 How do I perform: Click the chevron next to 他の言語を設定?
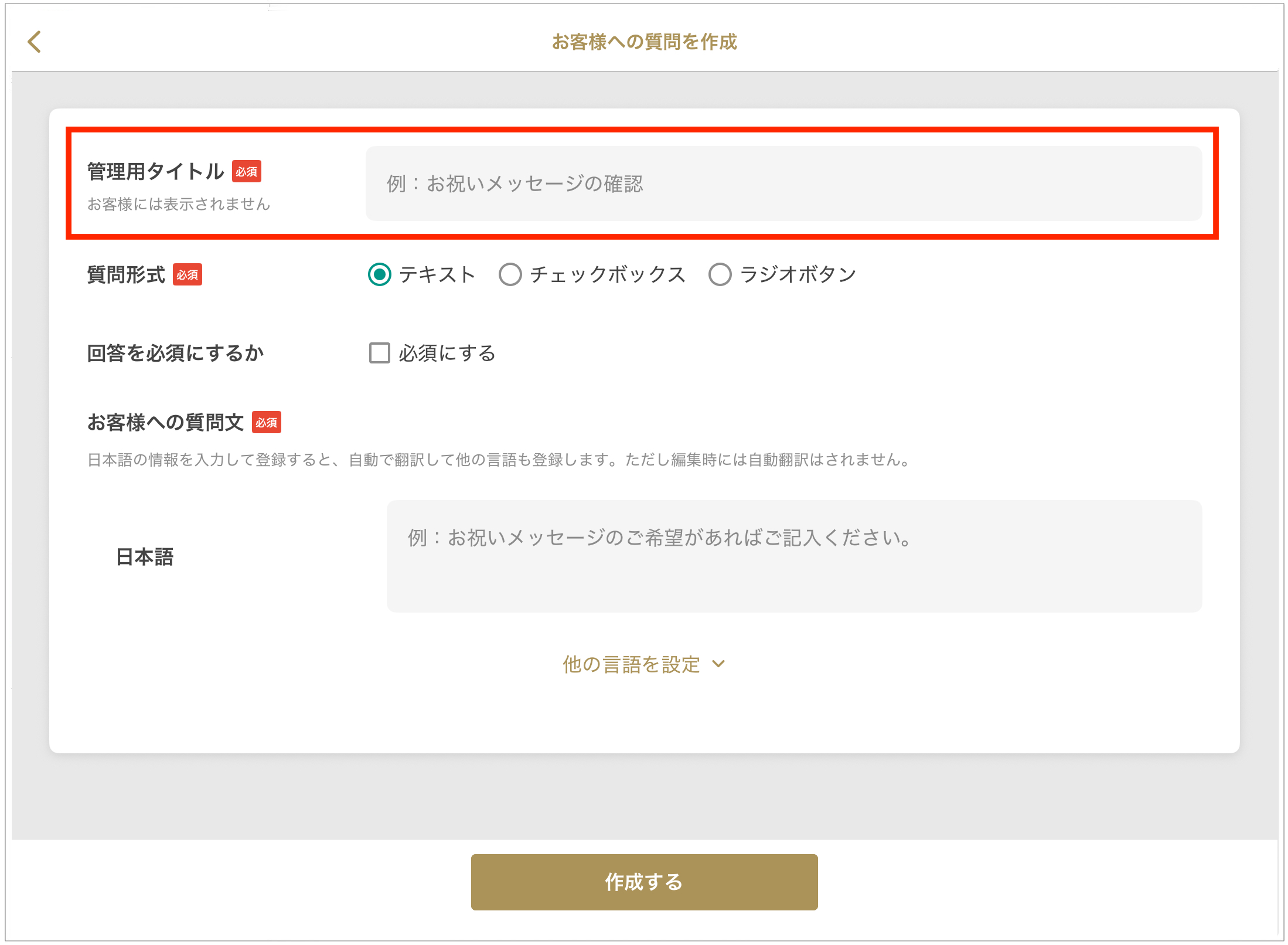coord(719,664)
